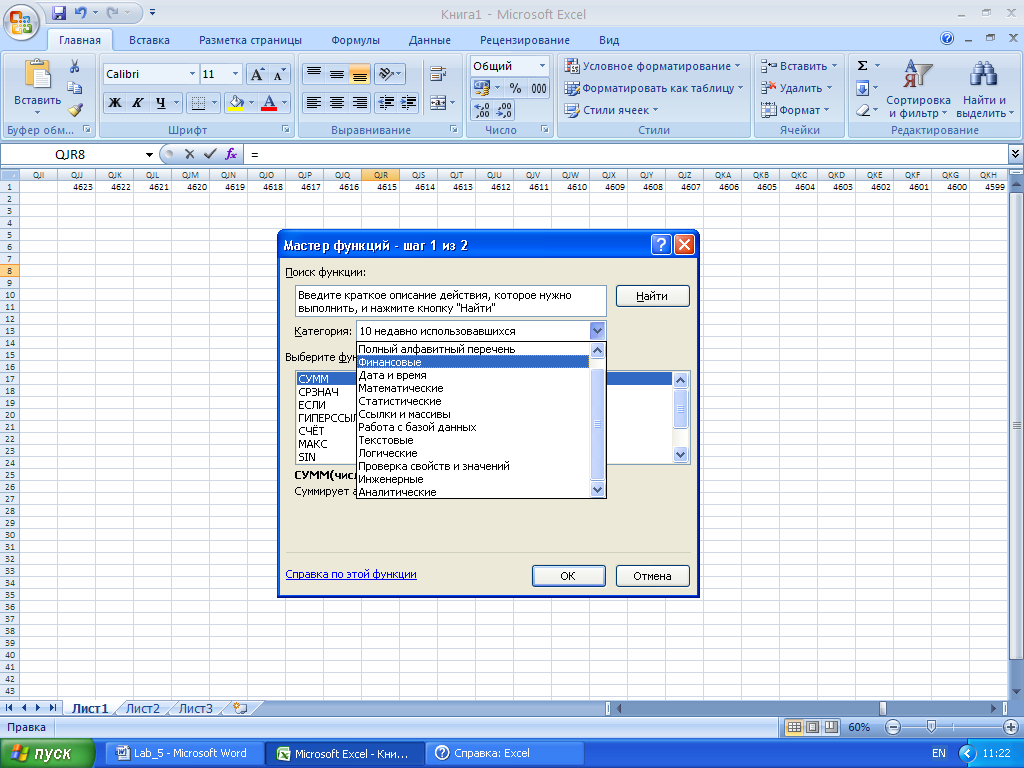Click merge and center cells icon
This screenshot has height=768, width=1024.
click(438, 103)
